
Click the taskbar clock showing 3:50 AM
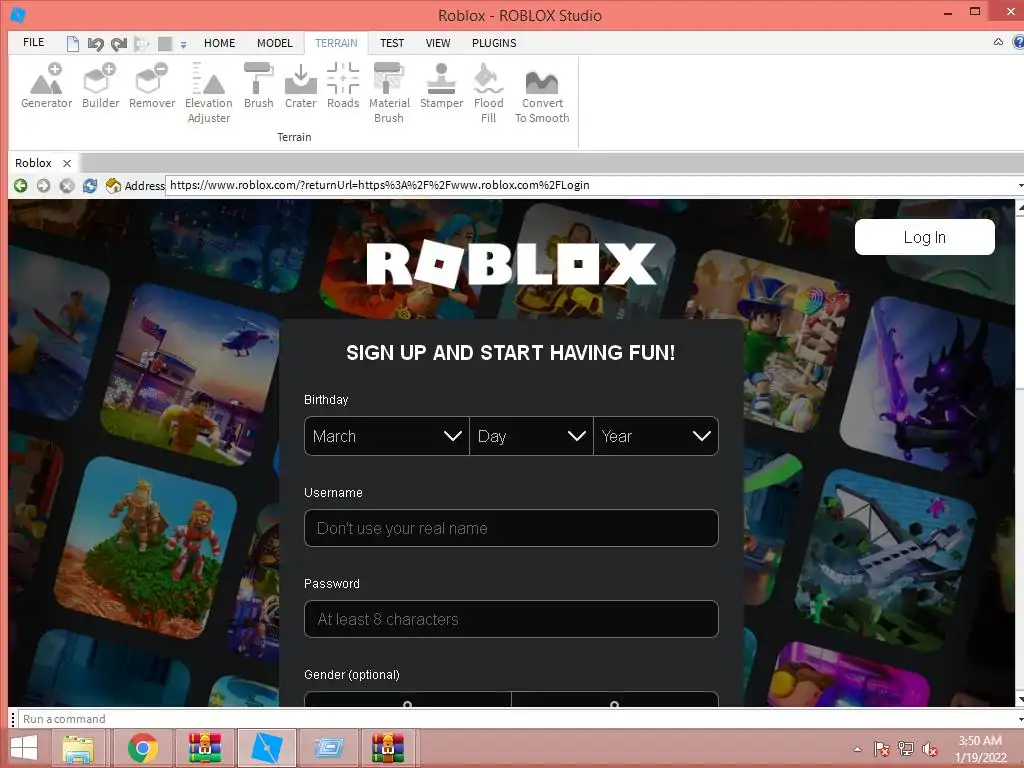[x=980, y=741]
